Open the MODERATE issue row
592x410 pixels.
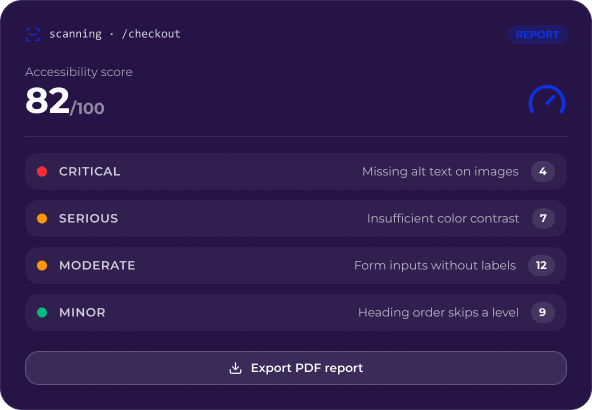click(x=296, y=265)
